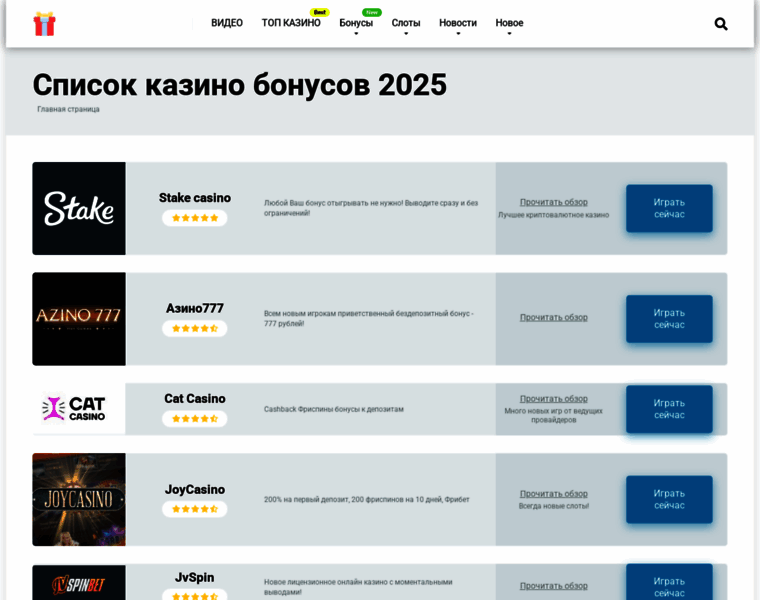Expand the Слоты dropdown menu

point(406,23)
